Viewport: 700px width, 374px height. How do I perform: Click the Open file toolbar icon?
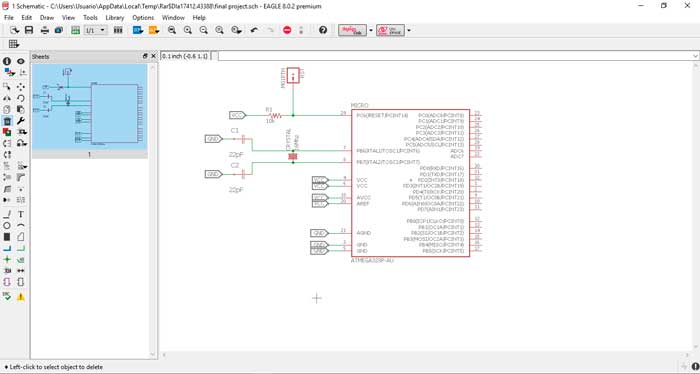[15, 30]
